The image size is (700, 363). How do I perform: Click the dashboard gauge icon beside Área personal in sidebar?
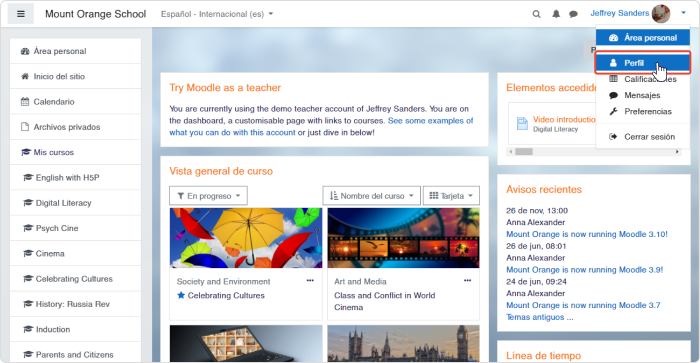25,51
